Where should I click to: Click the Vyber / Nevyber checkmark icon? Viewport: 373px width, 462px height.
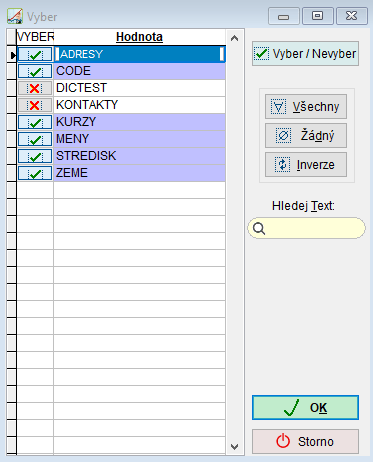[262, 53]
